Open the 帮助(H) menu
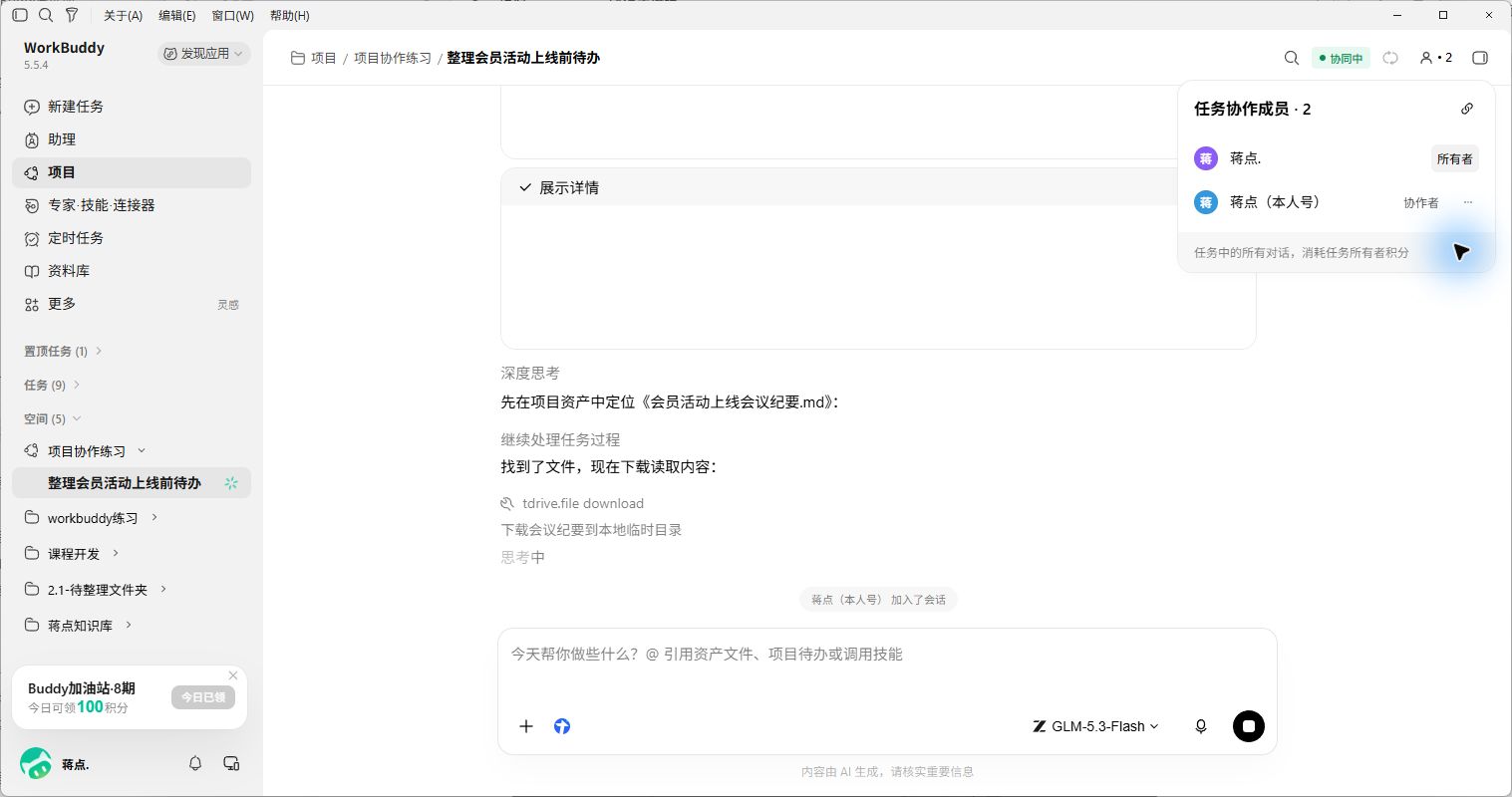Screen dimensions: 1512x797 290,15
